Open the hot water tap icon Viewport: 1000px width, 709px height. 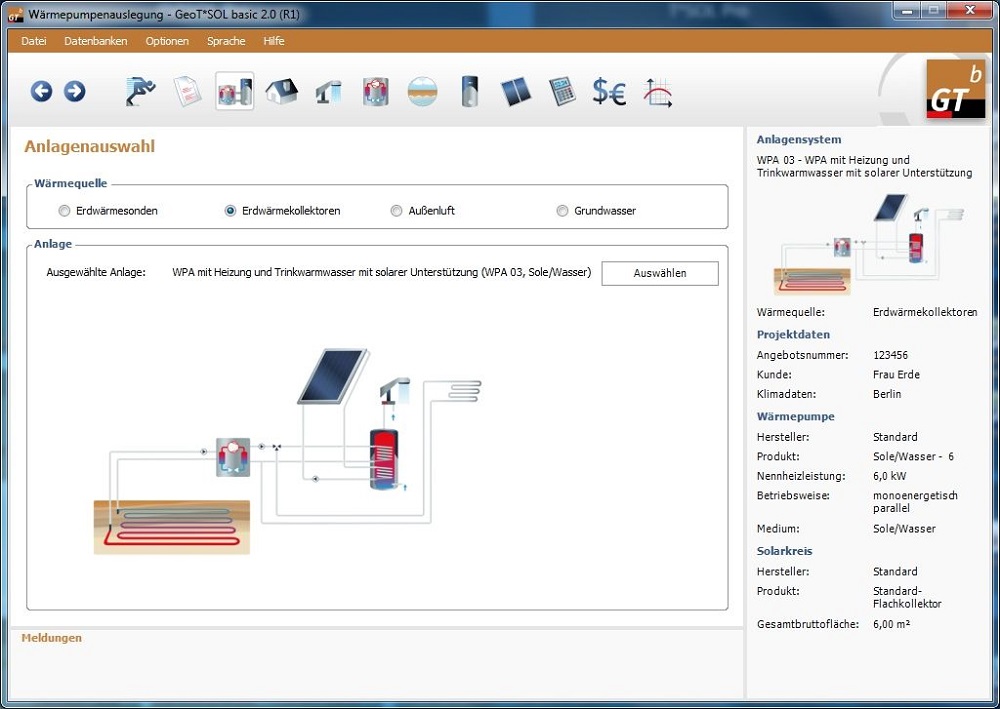(328, 92)
